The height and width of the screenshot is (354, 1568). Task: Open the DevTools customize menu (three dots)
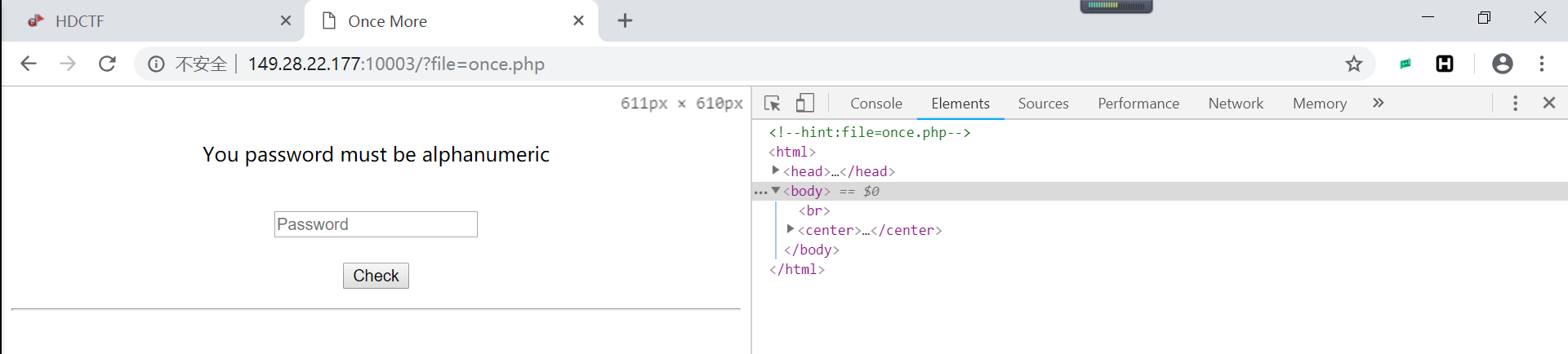(1515, 103)
